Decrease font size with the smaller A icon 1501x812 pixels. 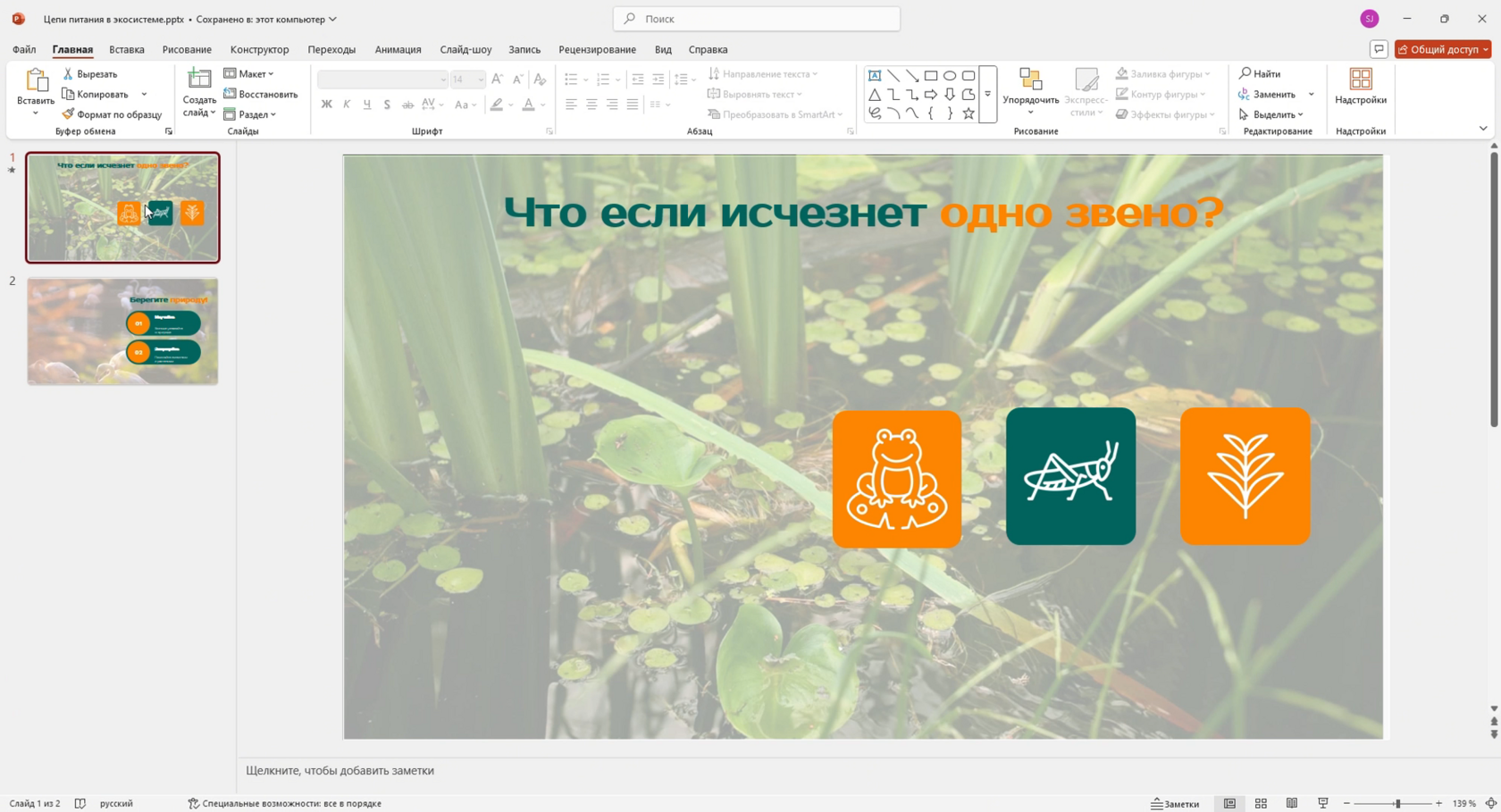pyautogui.click(x=517, y=80)
